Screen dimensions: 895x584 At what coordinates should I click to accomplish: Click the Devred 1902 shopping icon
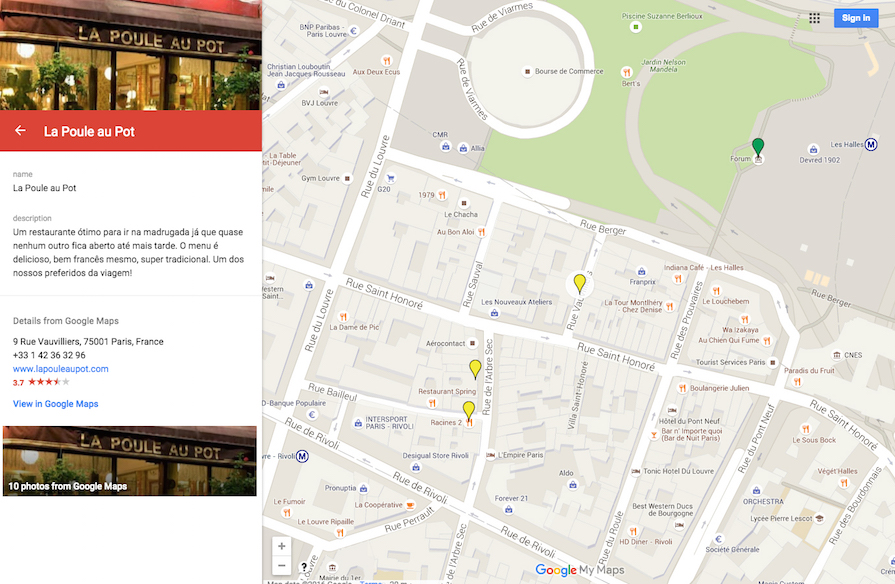[813, 149]
